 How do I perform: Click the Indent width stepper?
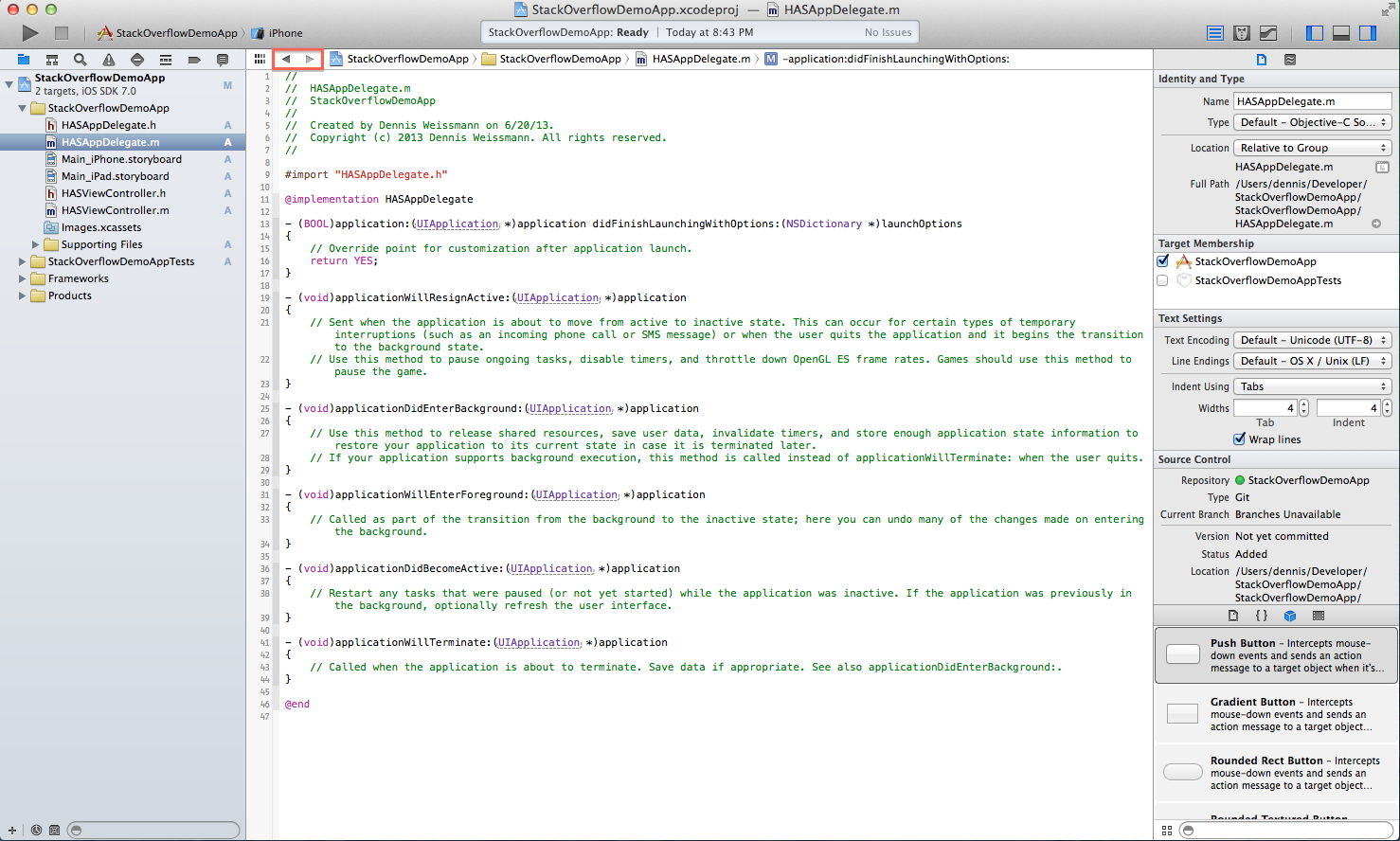coord(1387,408)
